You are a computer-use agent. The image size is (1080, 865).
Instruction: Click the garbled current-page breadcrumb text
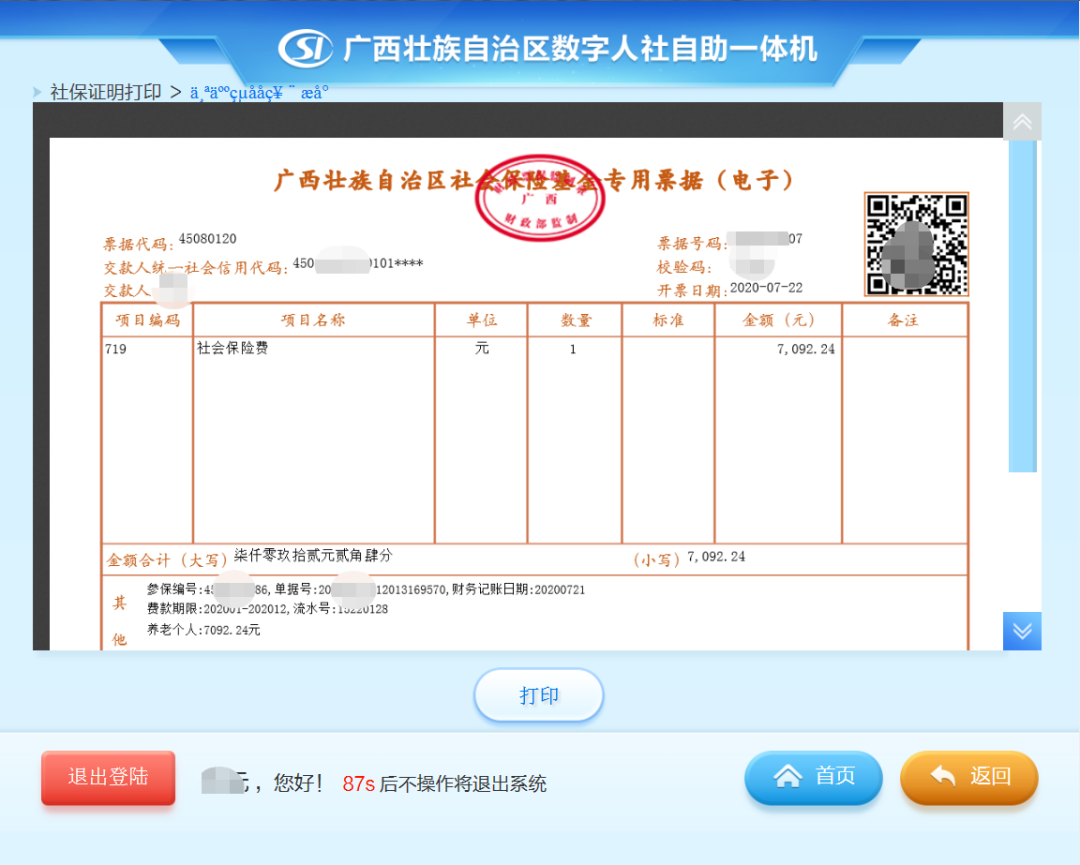(x=259, y=92)
